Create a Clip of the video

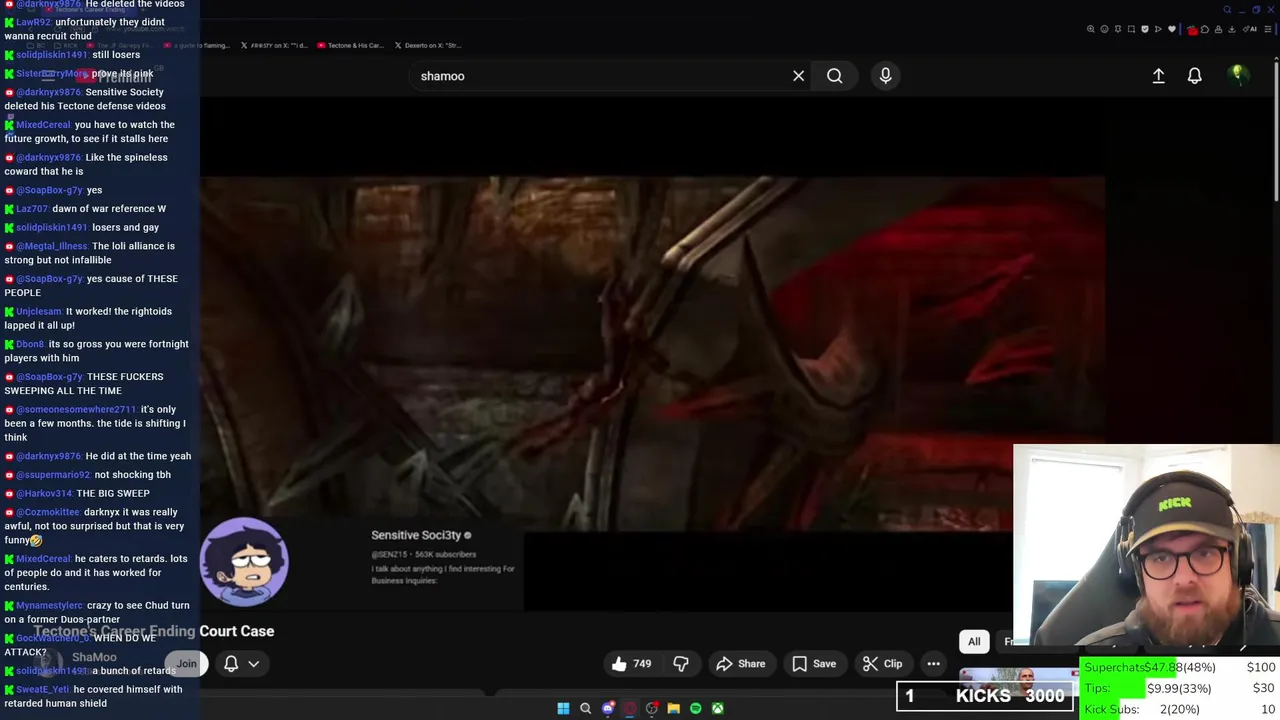click(x=883, y=663)
